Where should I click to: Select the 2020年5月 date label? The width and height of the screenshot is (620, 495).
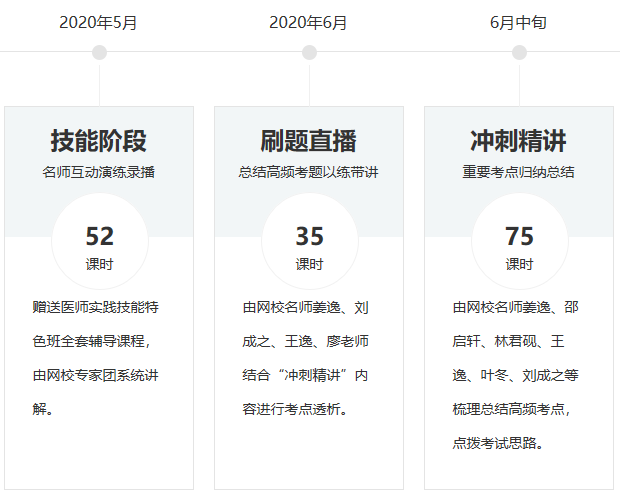coord(99,22)
